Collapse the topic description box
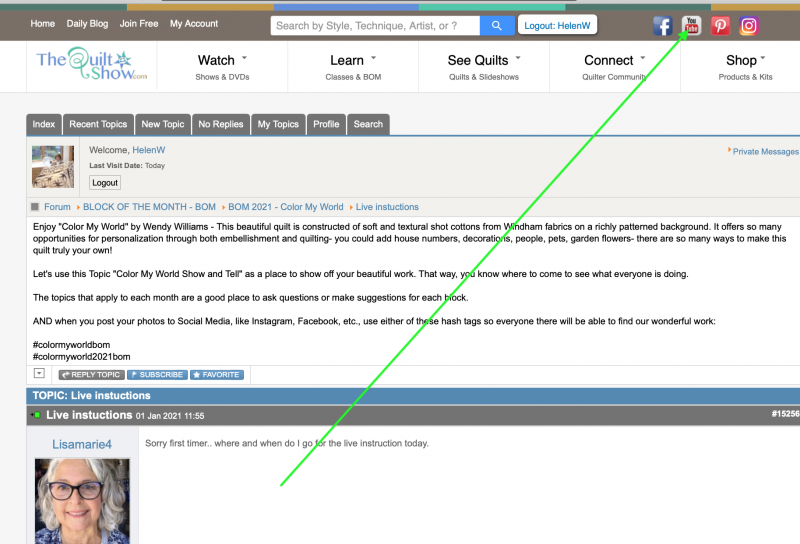The image size is (800, 544). click(39, 373)
